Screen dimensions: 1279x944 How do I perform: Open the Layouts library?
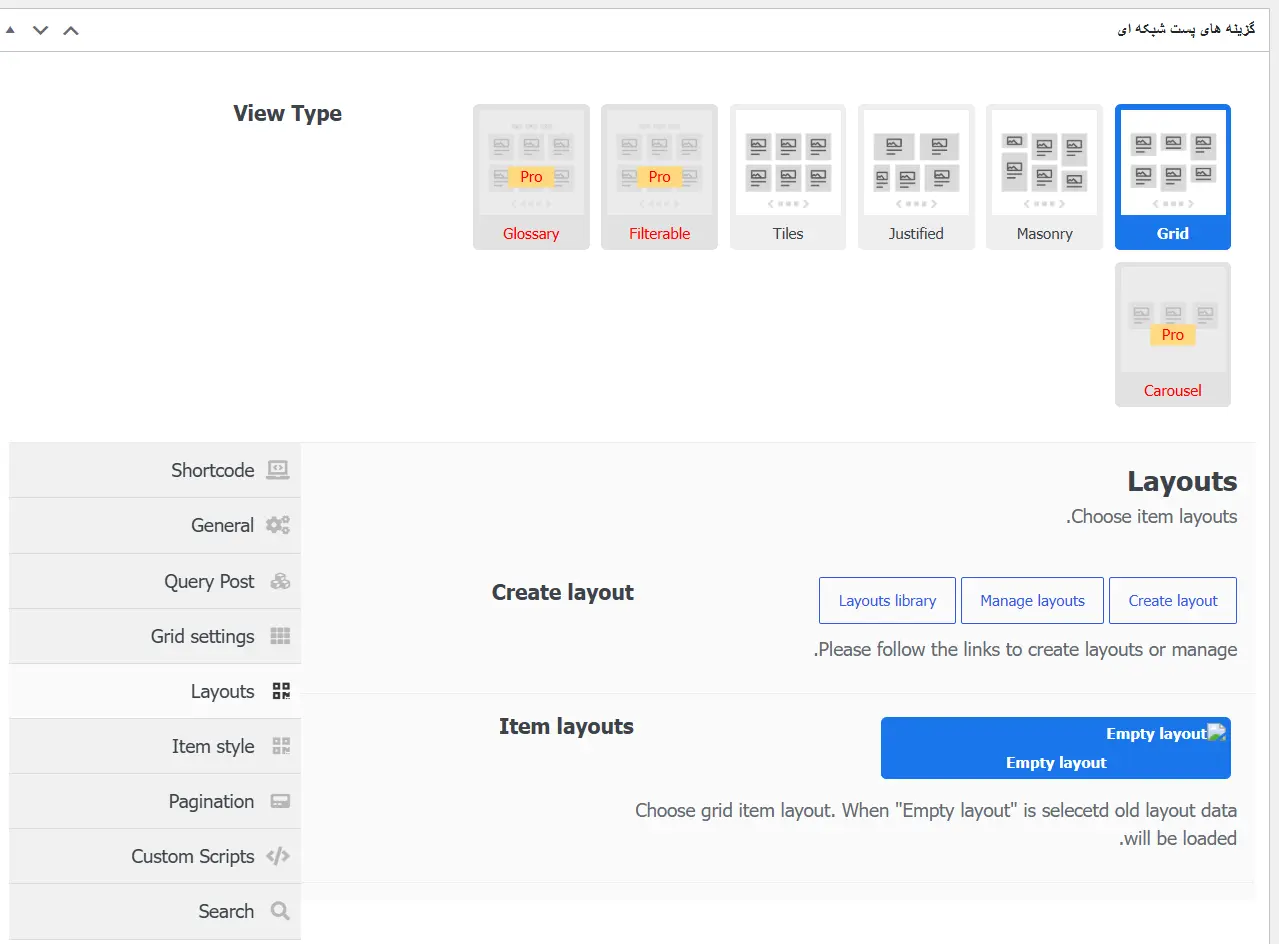[887, 600]
